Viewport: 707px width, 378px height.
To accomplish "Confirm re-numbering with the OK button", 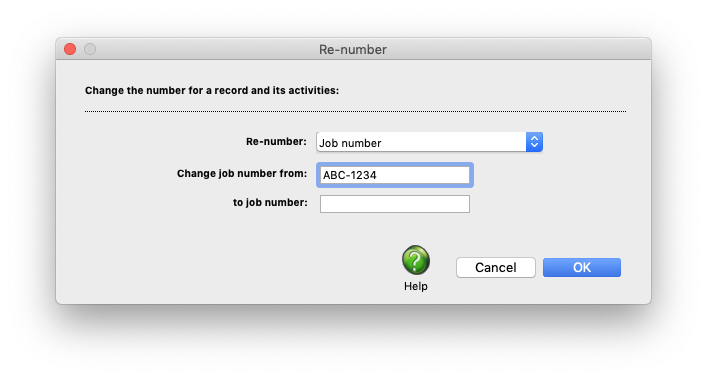I will (582, 267).
